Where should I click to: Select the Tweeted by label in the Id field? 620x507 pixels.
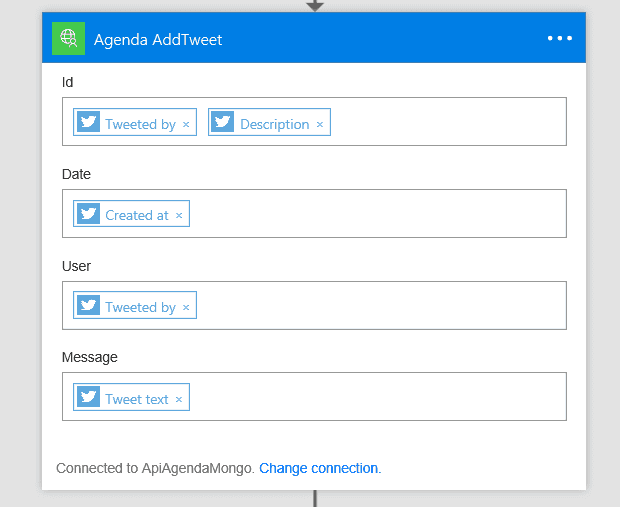click(140, 124)
